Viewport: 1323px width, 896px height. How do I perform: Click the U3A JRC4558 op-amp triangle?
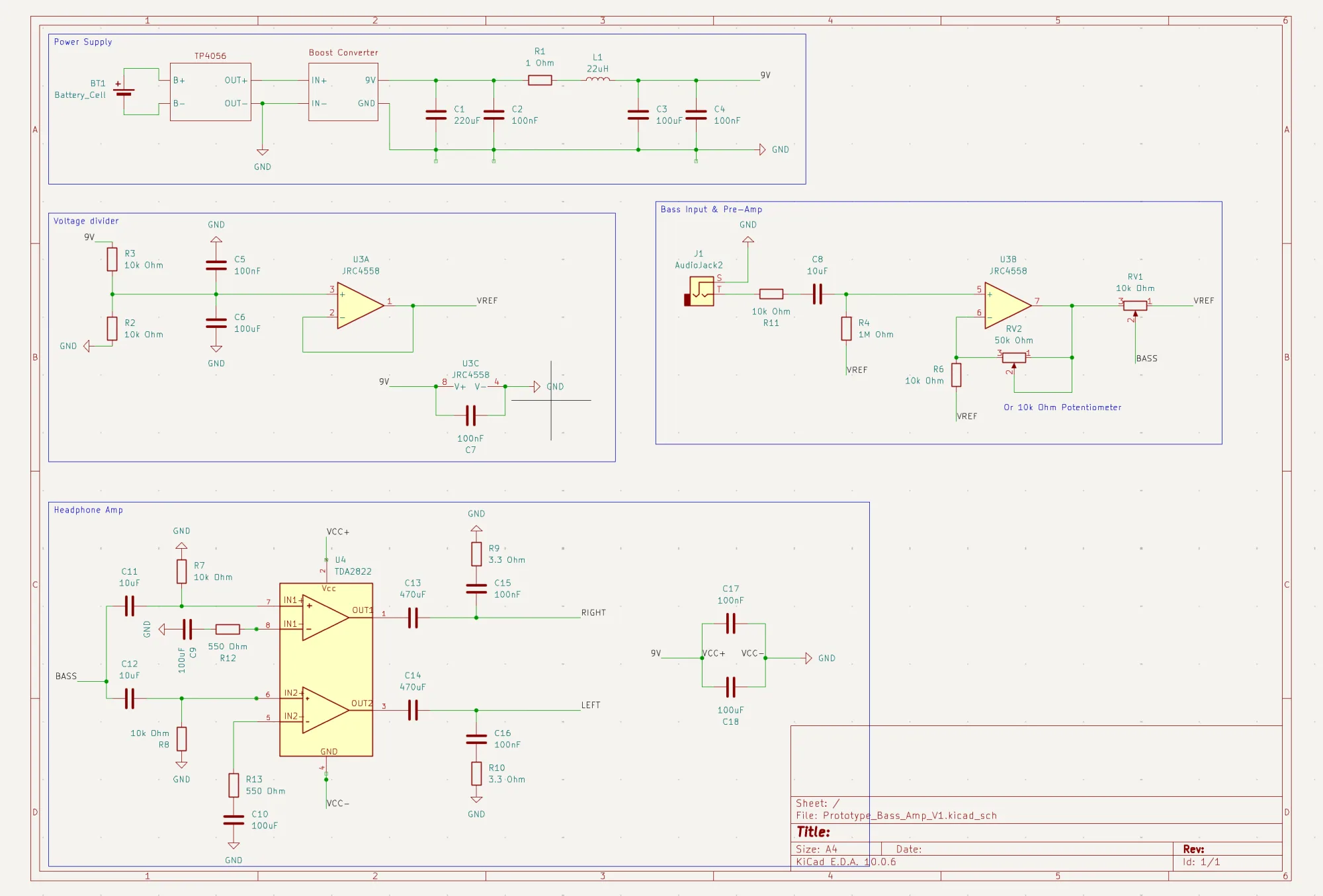pos(361,305)
